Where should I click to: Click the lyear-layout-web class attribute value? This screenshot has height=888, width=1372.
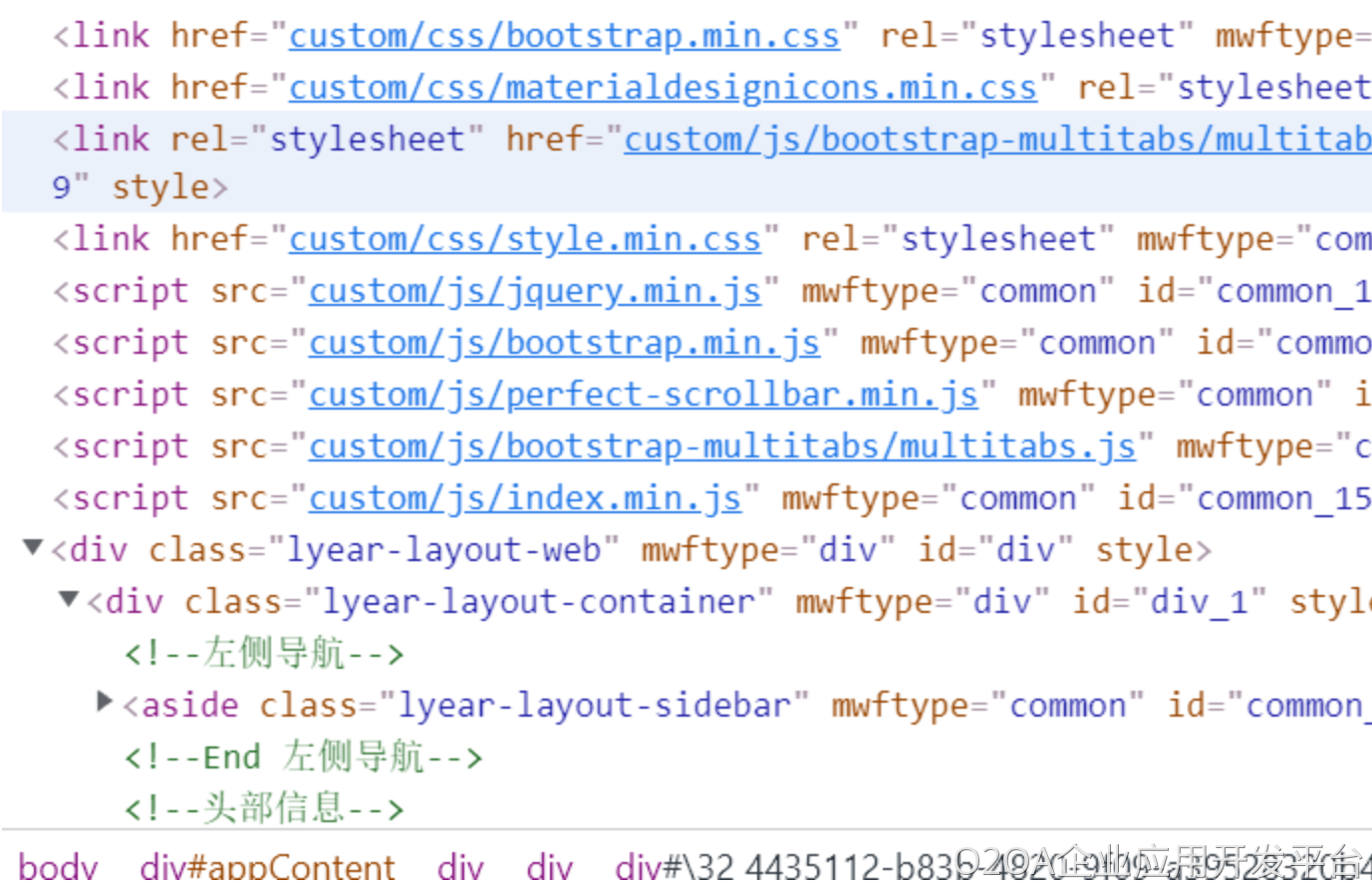(443, 550)
